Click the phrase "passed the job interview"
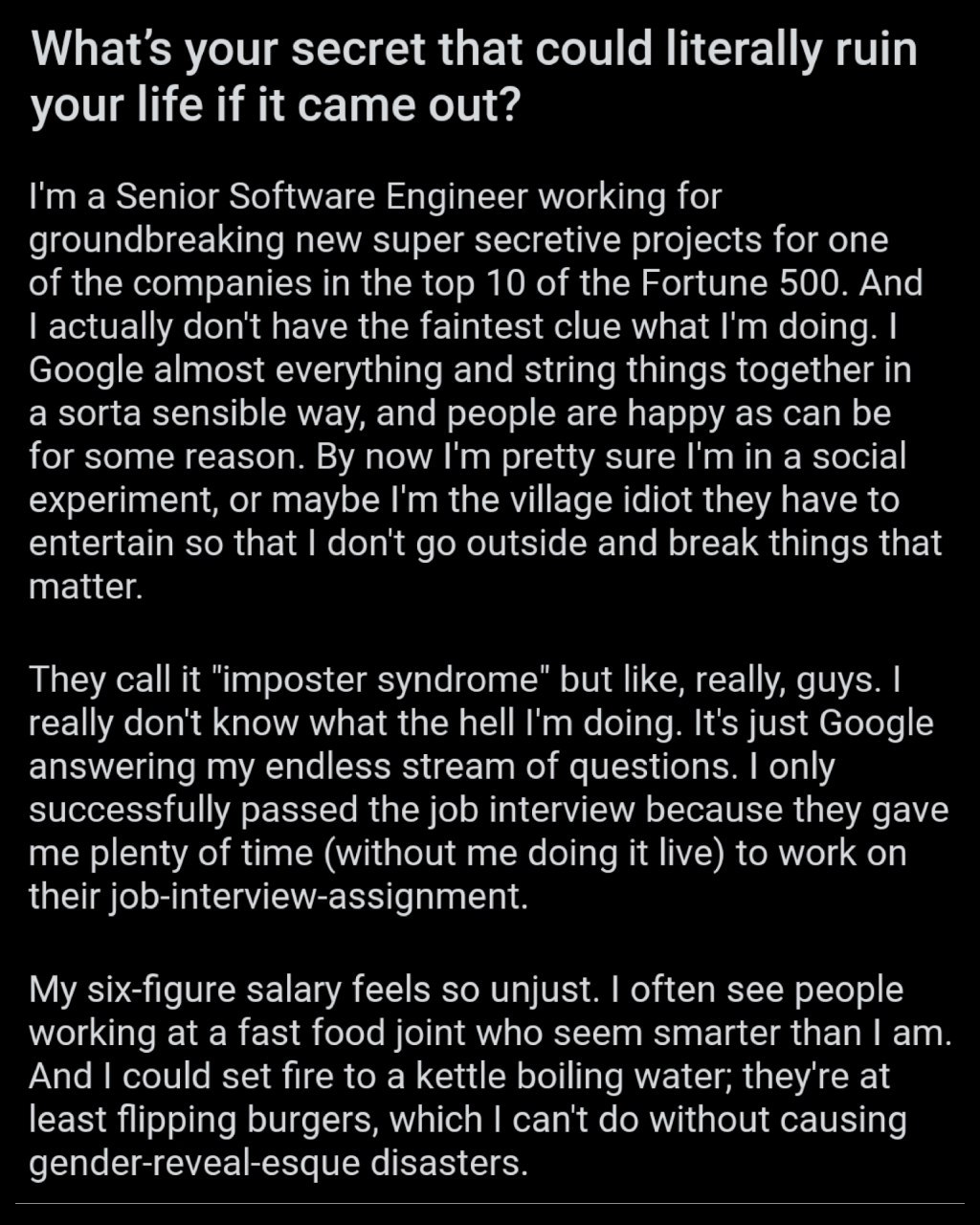The image size is (980, 1225). pyautogui.click(x=438, y=811)
